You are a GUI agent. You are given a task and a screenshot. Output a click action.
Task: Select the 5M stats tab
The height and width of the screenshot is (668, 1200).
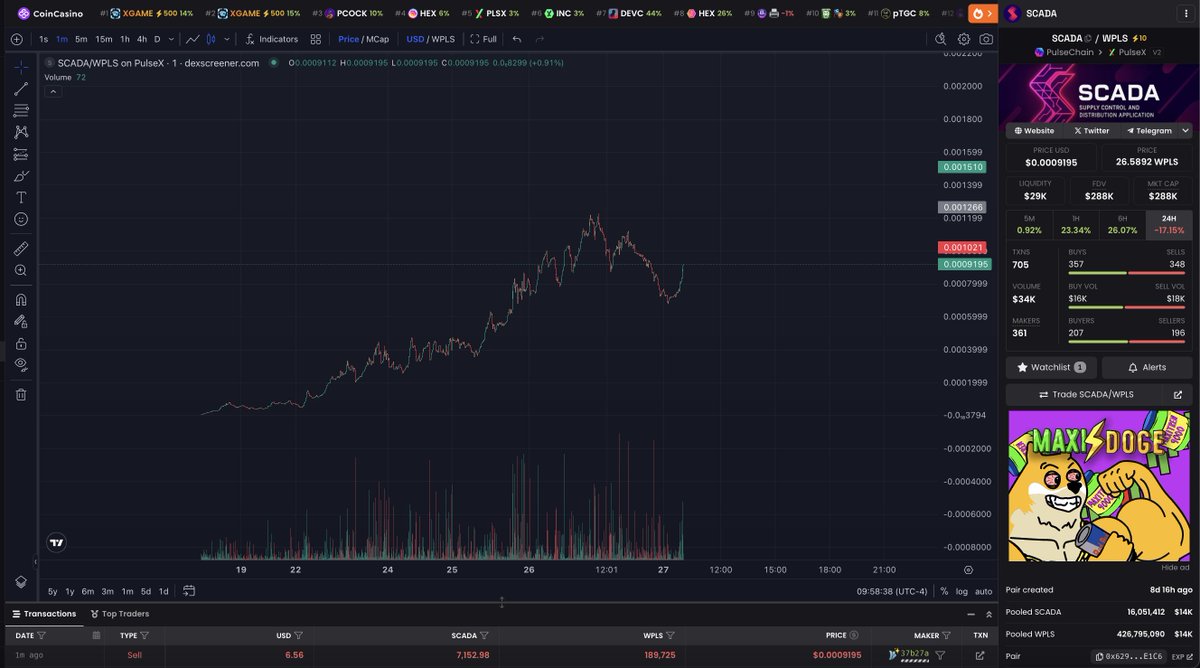(1028, 224)
